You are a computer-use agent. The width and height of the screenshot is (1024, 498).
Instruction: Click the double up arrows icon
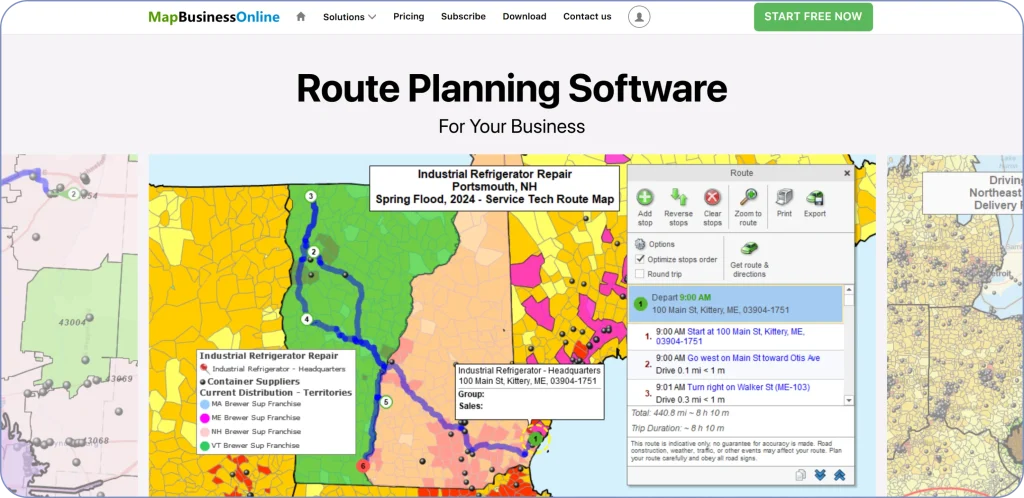click(x=840, y=475)
